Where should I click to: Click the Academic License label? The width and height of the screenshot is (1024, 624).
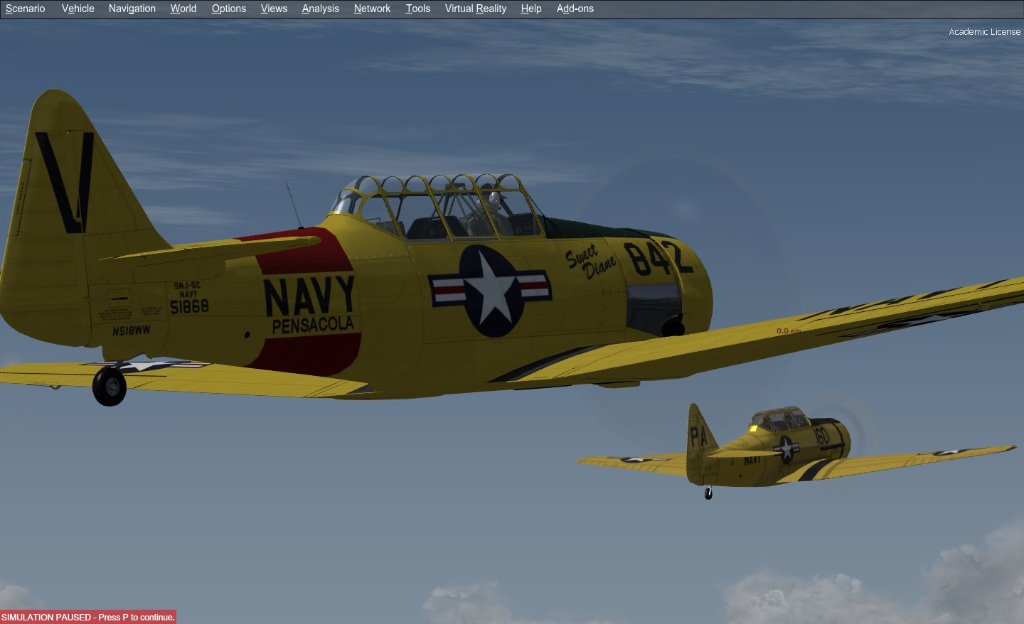coord(984,31)
